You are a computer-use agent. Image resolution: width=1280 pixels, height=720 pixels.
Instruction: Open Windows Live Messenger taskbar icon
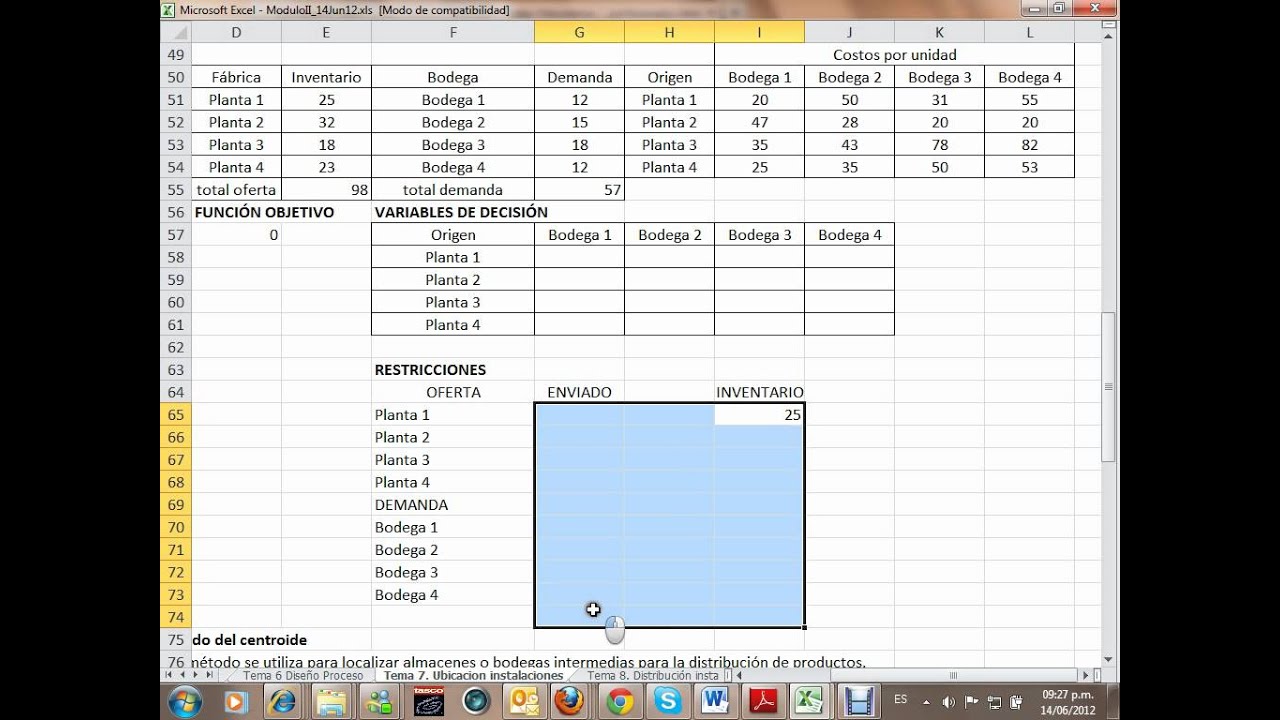coord(380,702)
